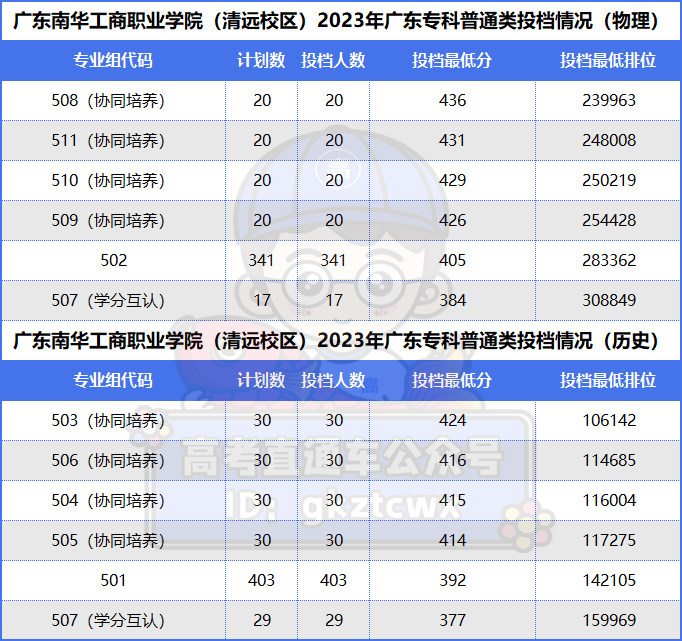Click the rank value 308849
682x641 pixels.
[609, 300]
